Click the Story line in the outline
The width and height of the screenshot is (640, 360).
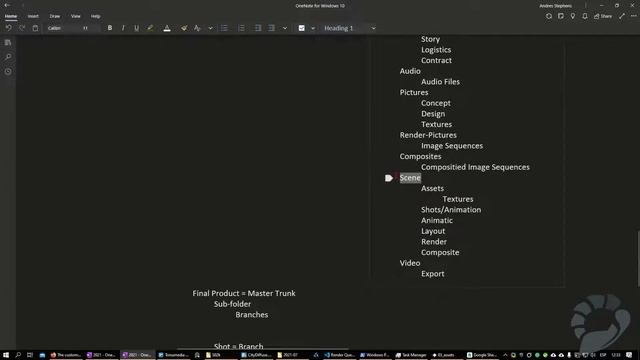[431, 39]
